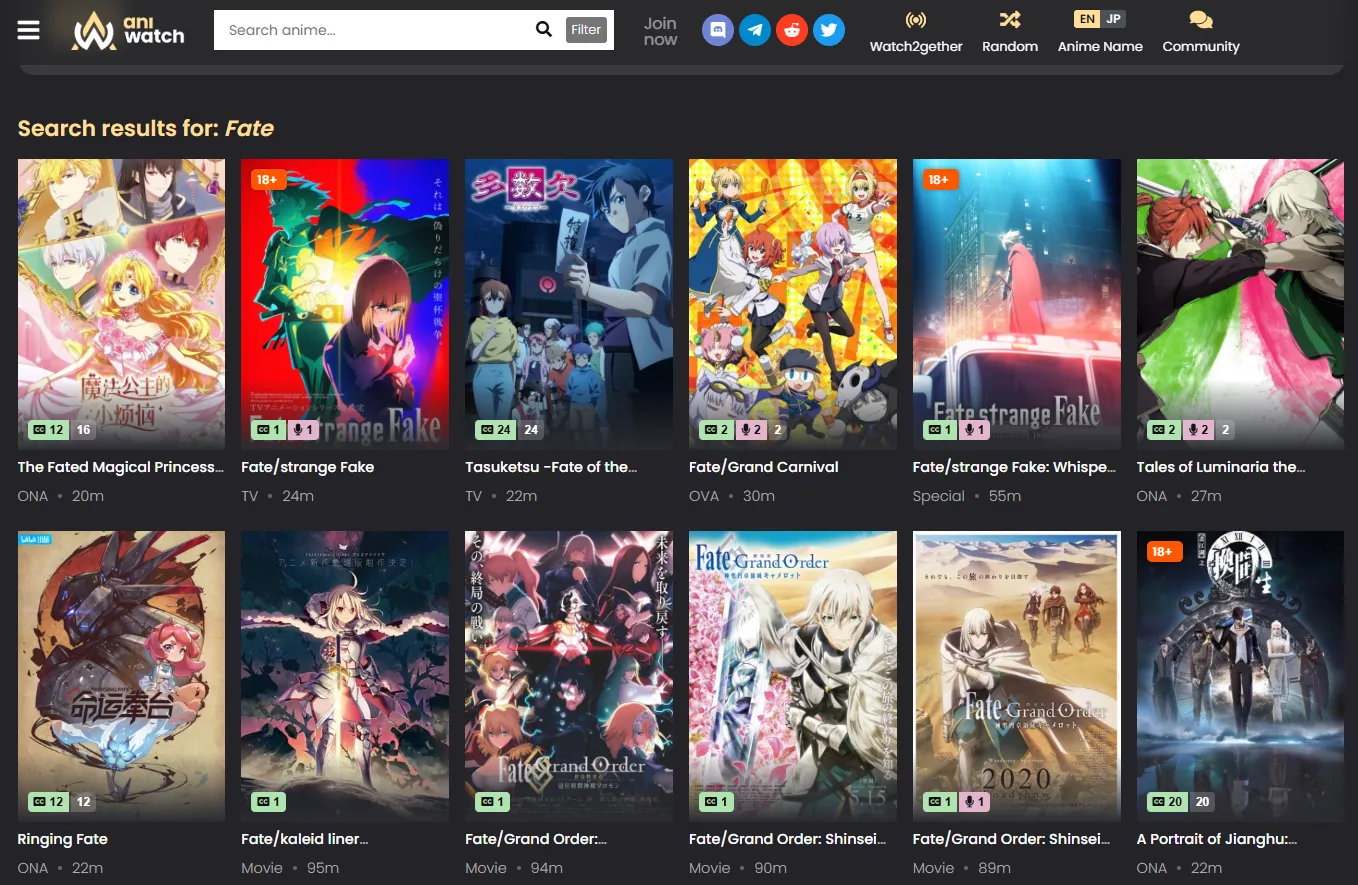This screenshot has width=1358, height=885.
Task: Open the Twitter social icon
Action: 828,30
